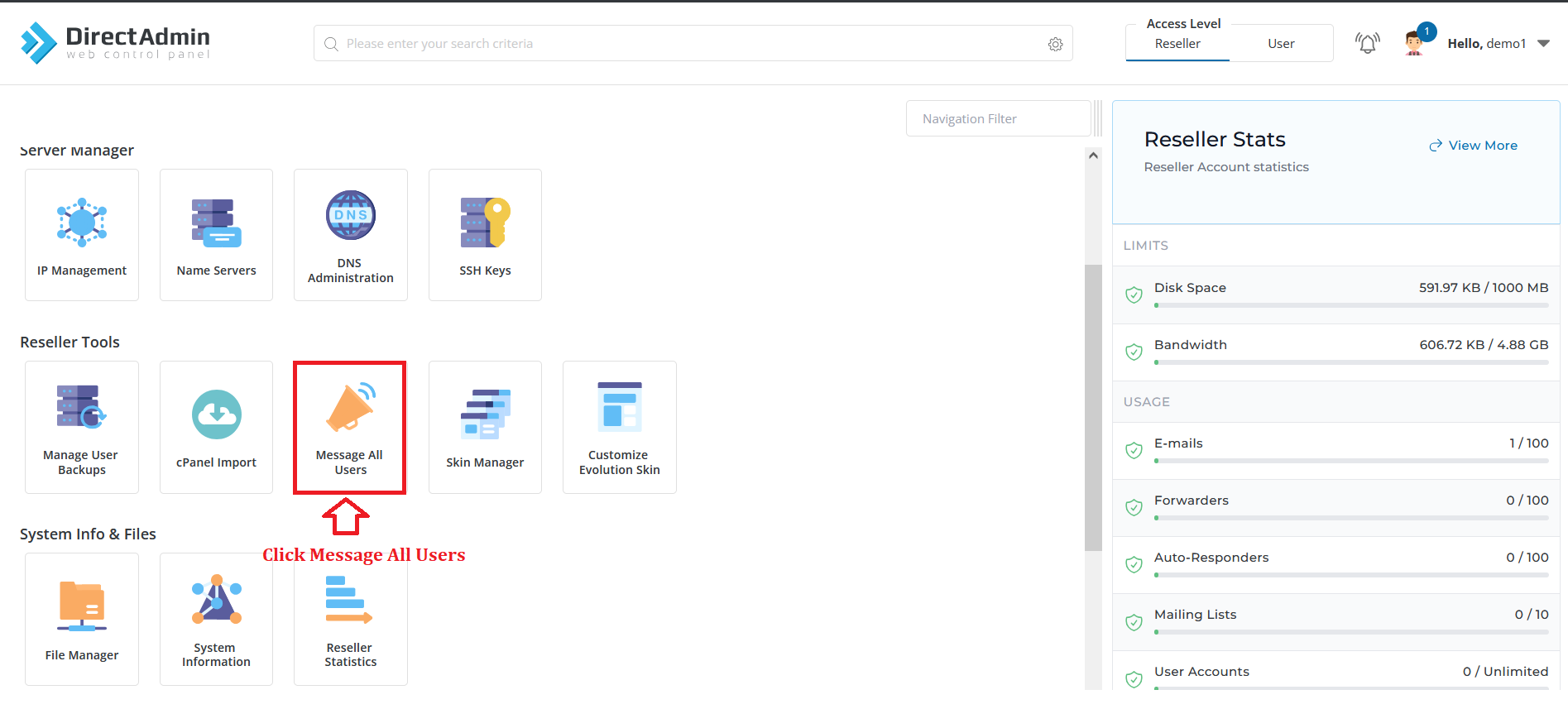Click the Auto-Responders row label
The height and width of the screenshot is (709, 1568).
[x=1211, y=558]
